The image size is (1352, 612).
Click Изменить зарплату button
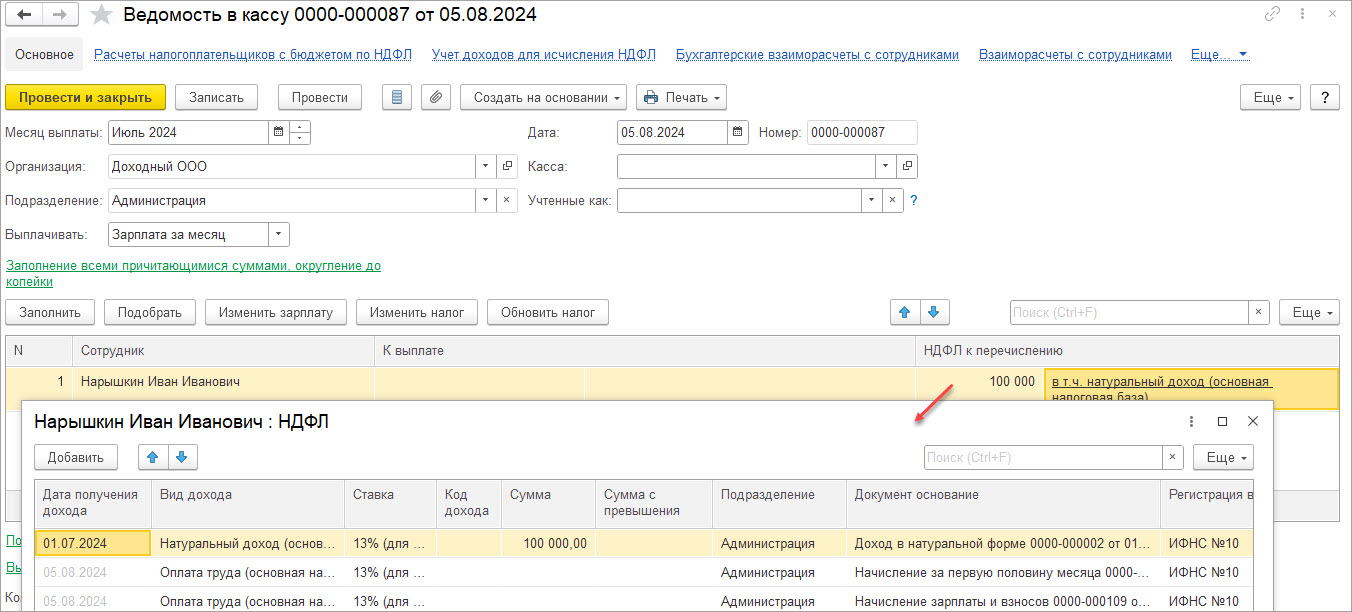click(x=276, y=312)
